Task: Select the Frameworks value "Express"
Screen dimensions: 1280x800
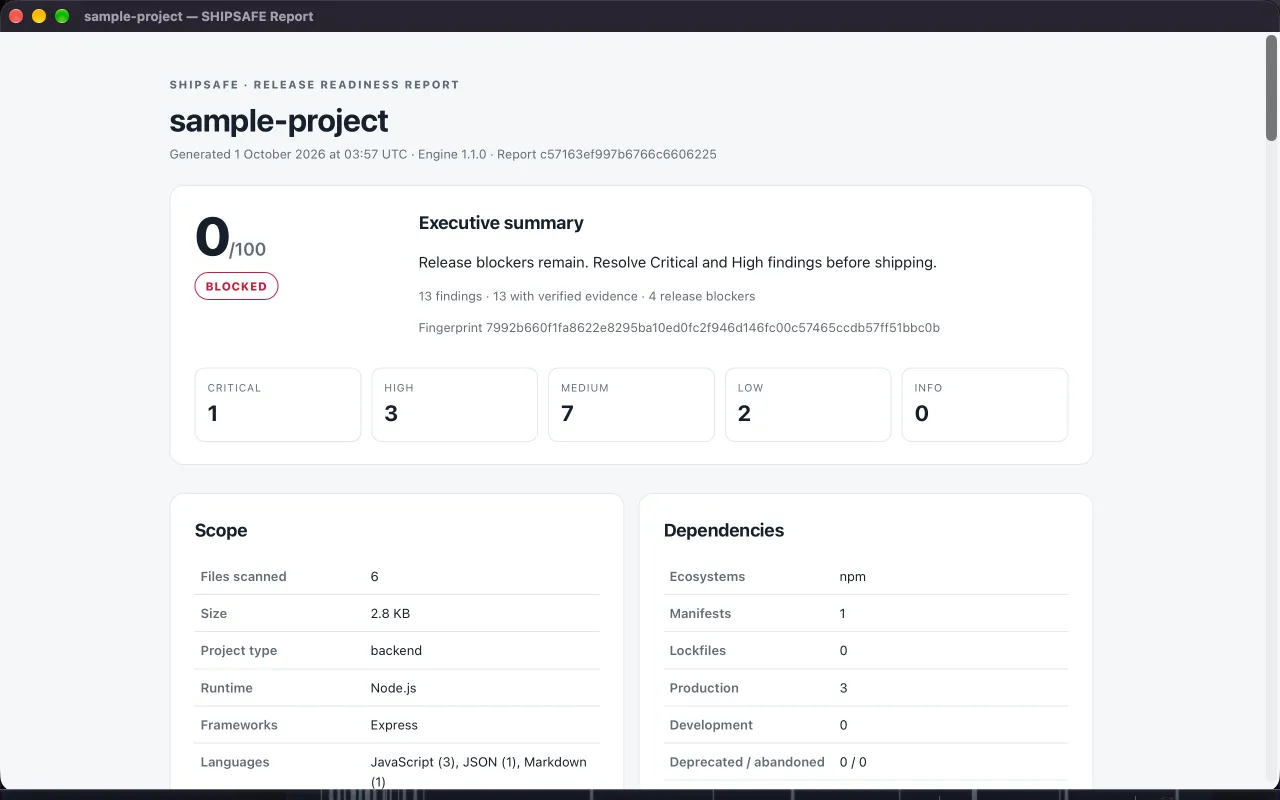Action: [394, 725]
